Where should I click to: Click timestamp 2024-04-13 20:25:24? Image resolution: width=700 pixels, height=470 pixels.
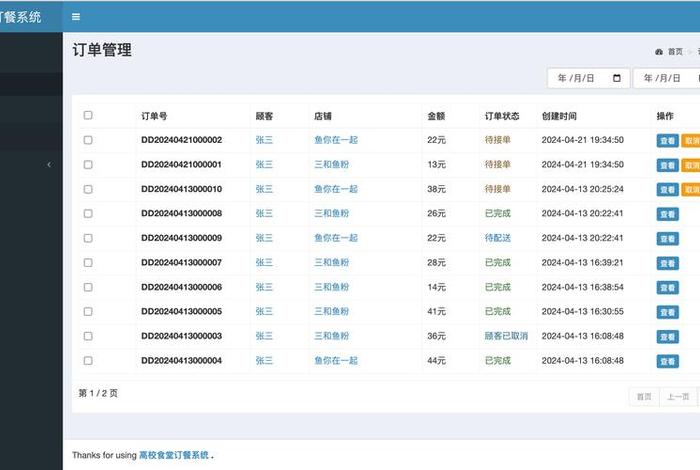click(583, 189)
